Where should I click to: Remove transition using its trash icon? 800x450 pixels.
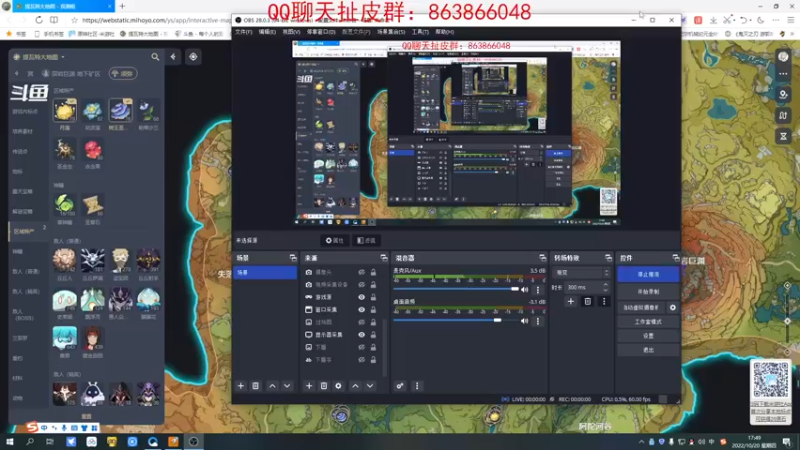coord(587,302)
